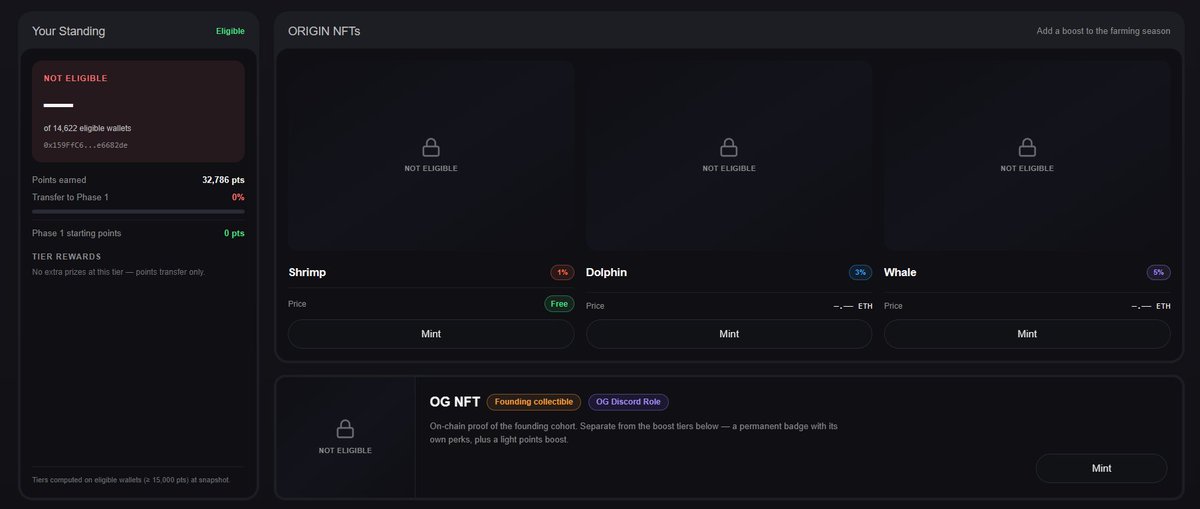The image size is (1200, 509).
Task: Click the Founding collectible tag
Action: 534,402
